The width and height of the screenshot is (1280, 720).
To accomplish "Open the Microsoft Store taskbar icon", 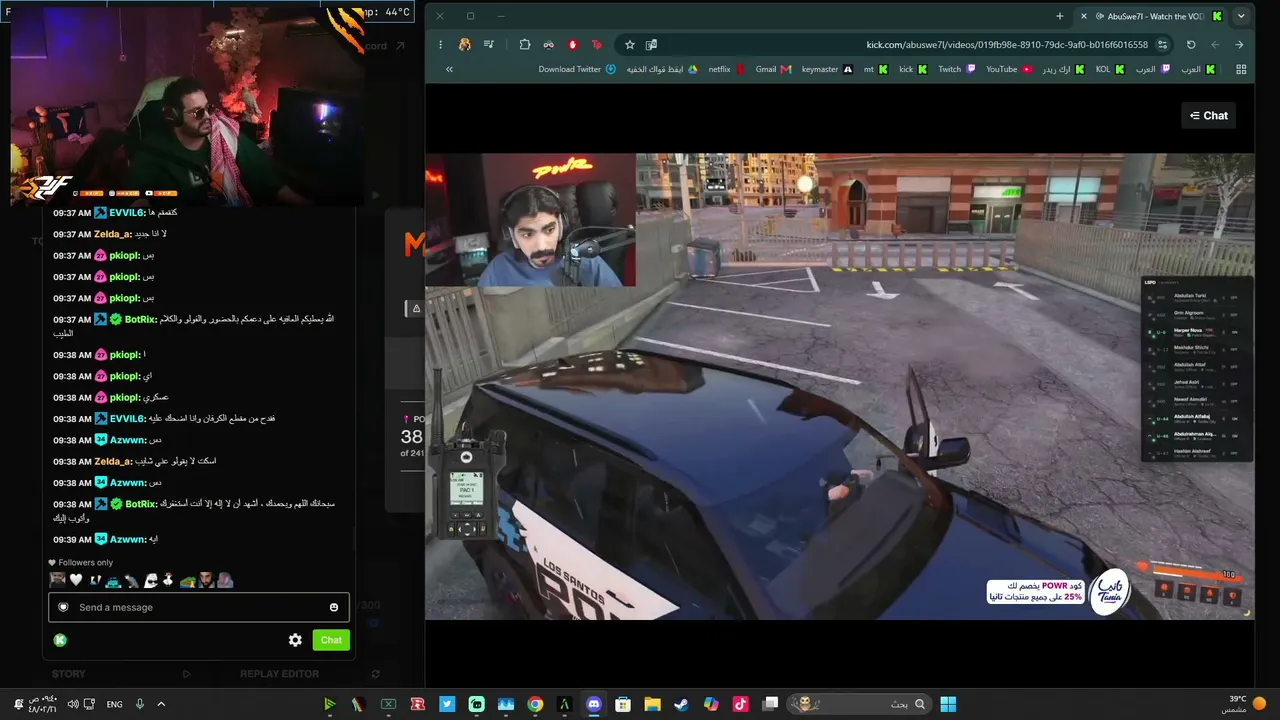I will point(623,704).
